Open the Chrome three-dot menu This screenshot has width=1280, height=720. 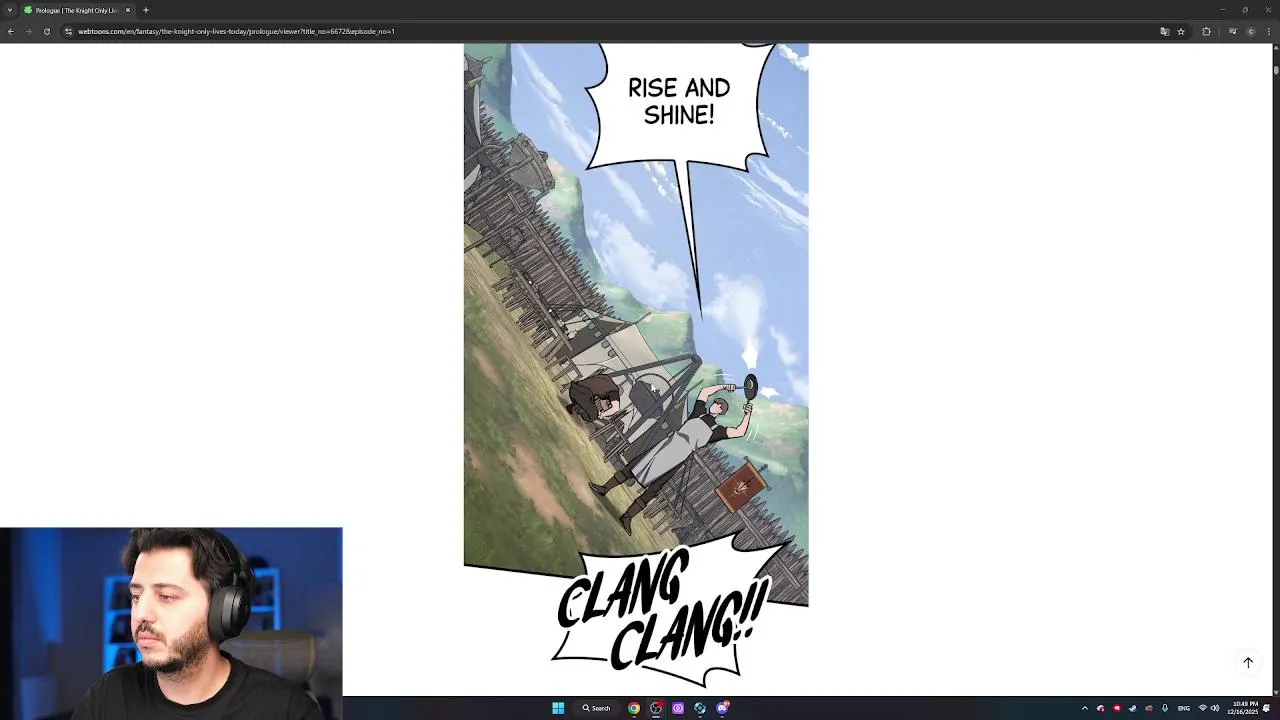[x=1269, y=31]
